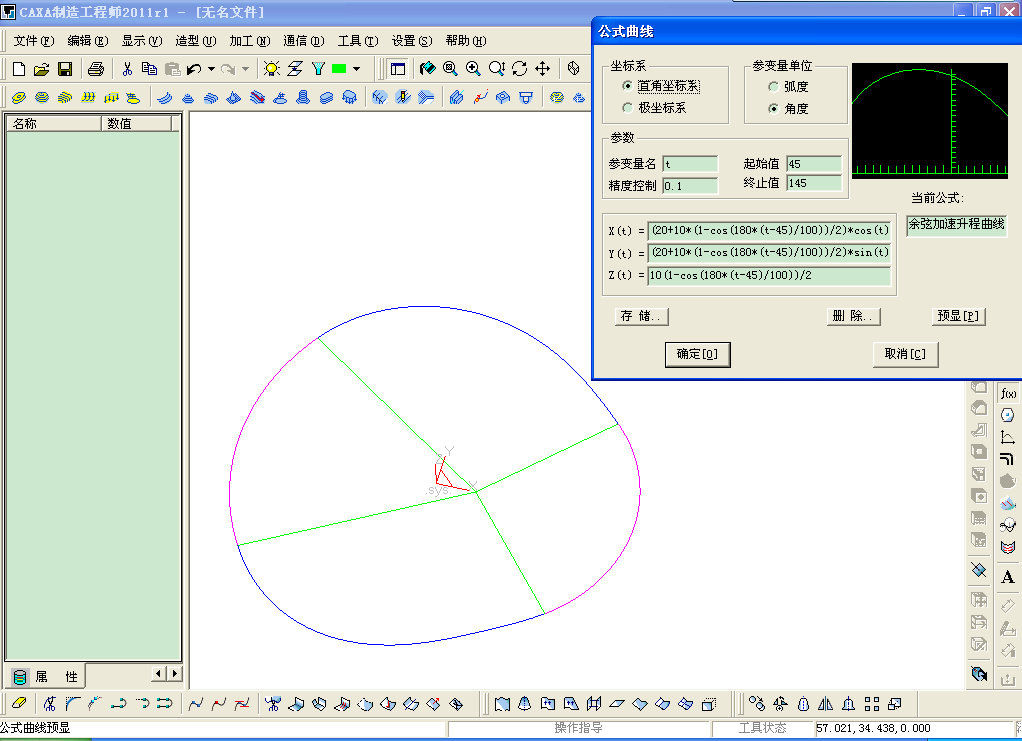Click the 取消 button
This screenshot has height=741, width=1022.
point(905,354)
